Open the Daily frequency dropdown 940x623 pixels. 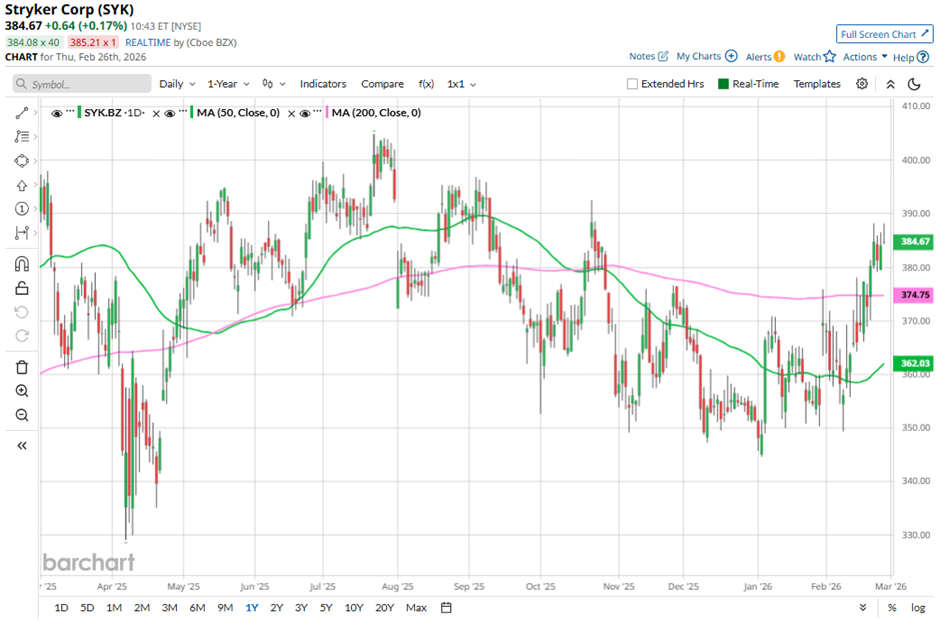pyautogui.click(x=177, y=84)
